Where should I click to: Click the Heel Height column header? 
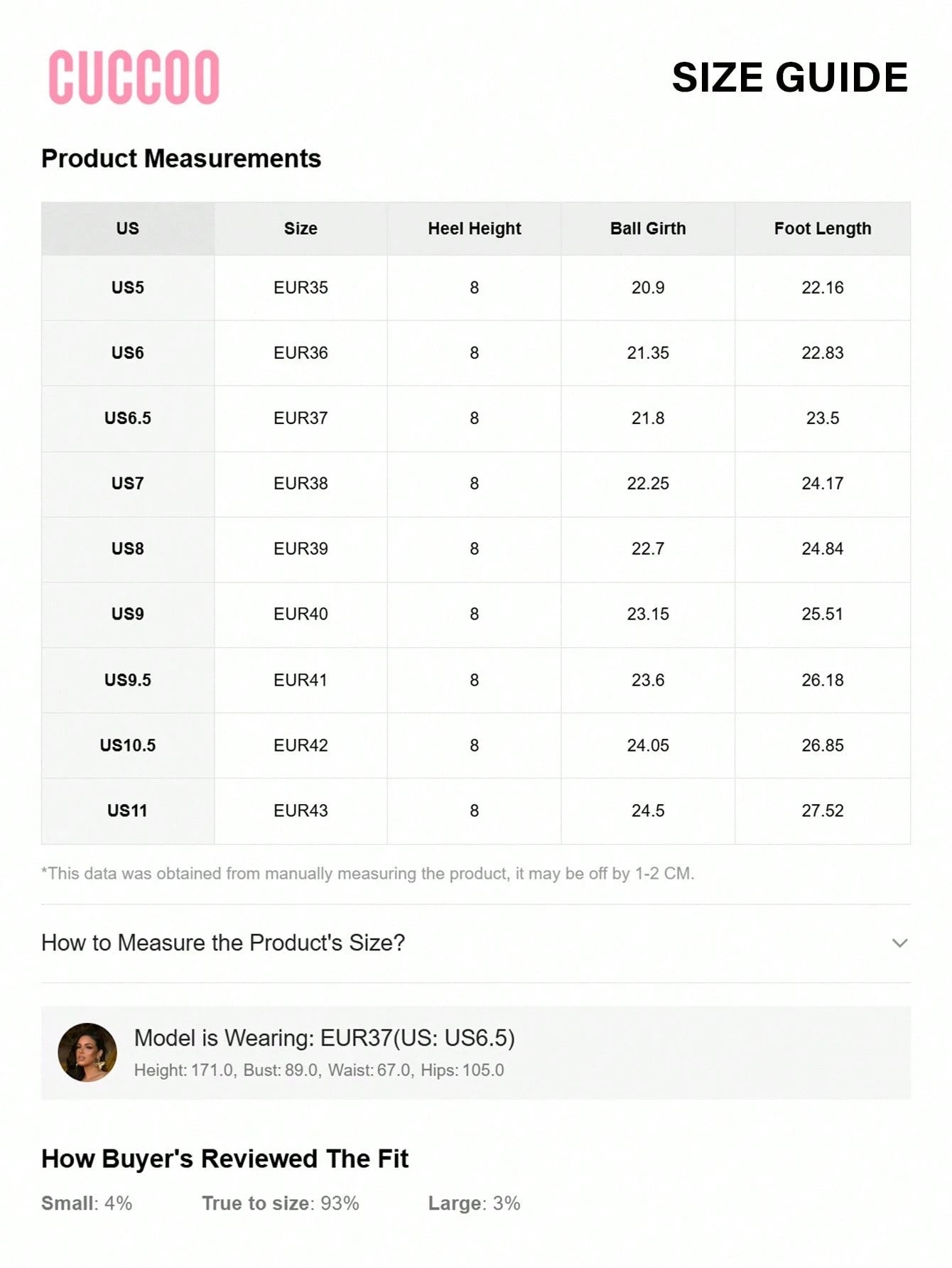coord(474,229)
